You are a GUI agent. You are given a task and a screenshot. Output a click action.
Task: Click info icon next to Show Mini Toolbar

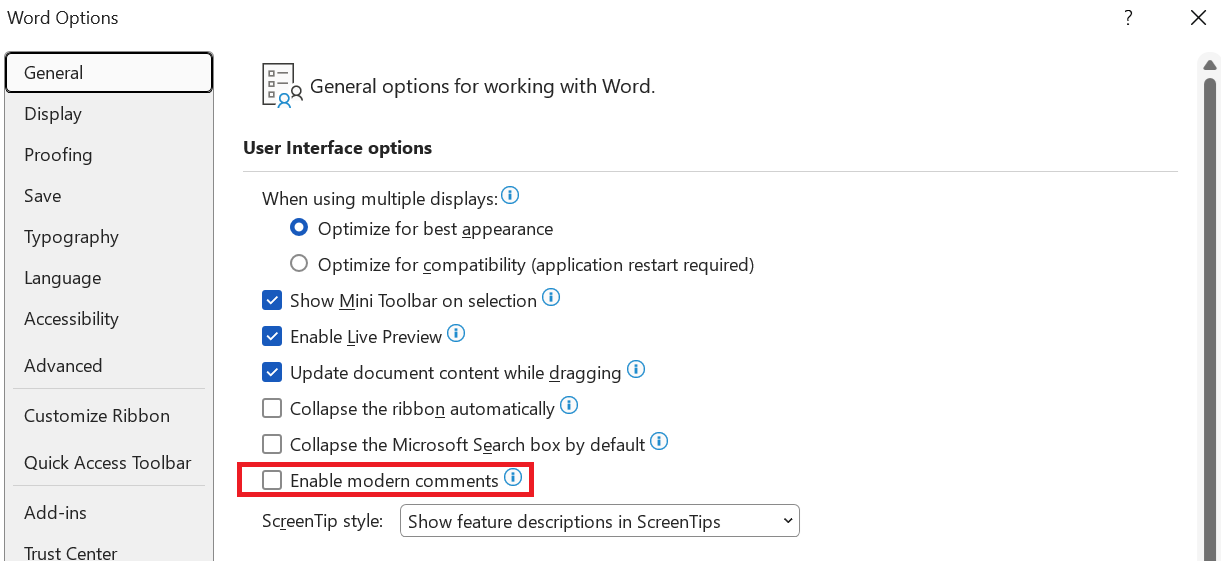pyautogui.click(x=551, y=297)
